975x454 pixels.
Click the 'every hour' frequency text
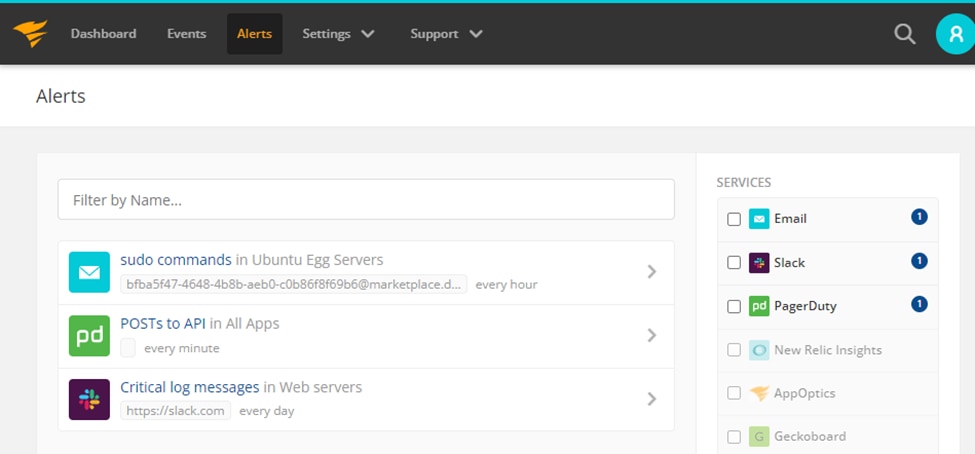506,285
